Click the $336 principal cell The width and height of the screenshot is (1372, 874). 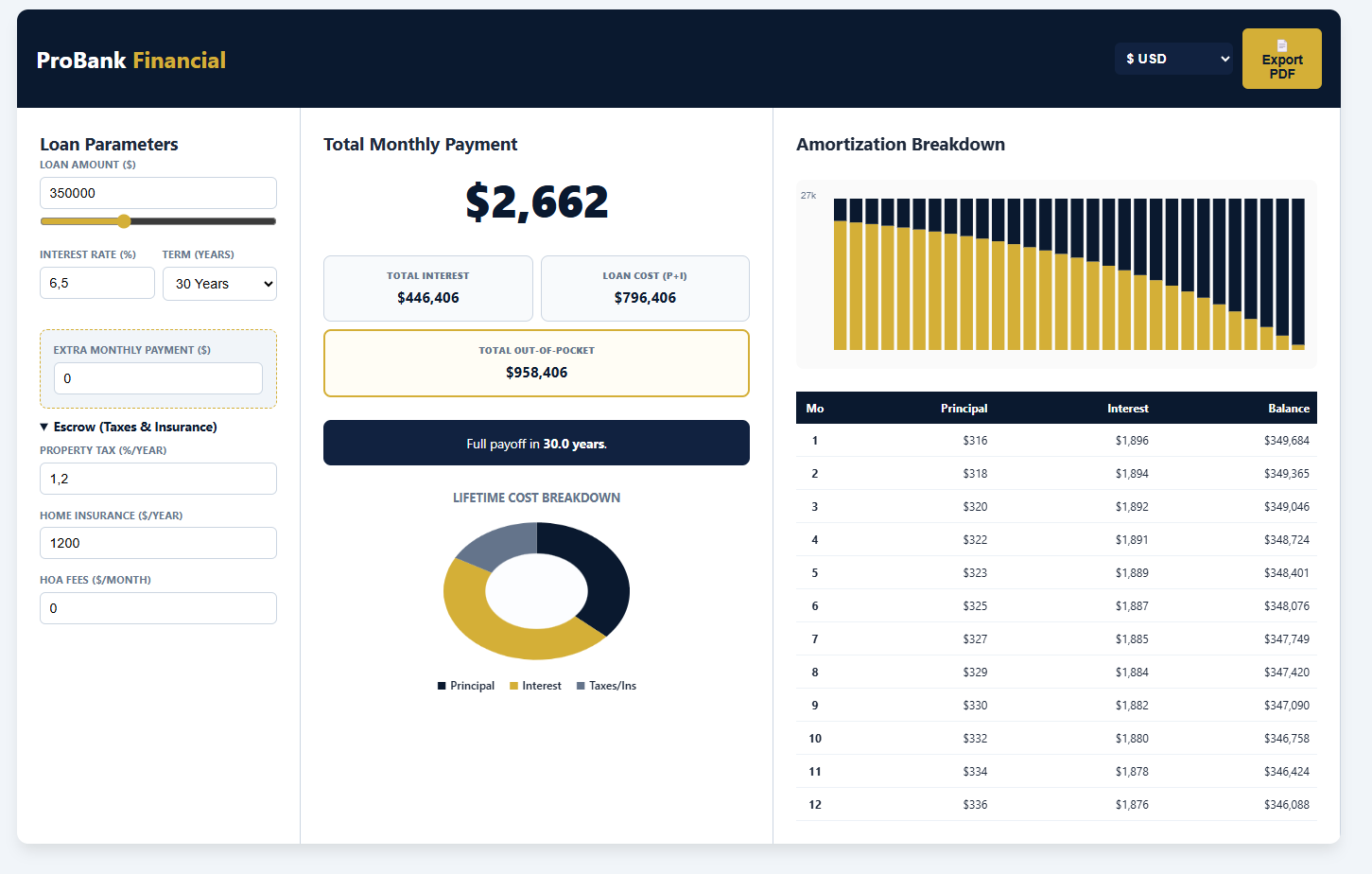[975, 805]
